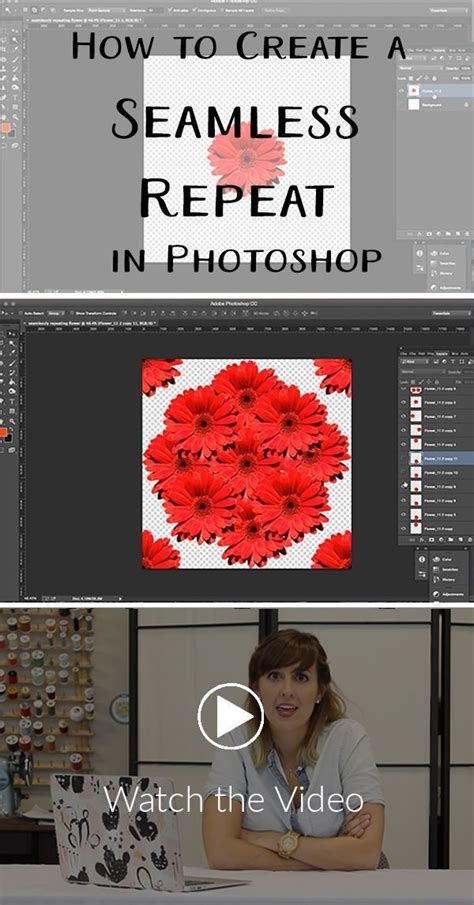
Task: Select the Zoom magnifier tool in middle screenshot
Action: coord(12,421)
